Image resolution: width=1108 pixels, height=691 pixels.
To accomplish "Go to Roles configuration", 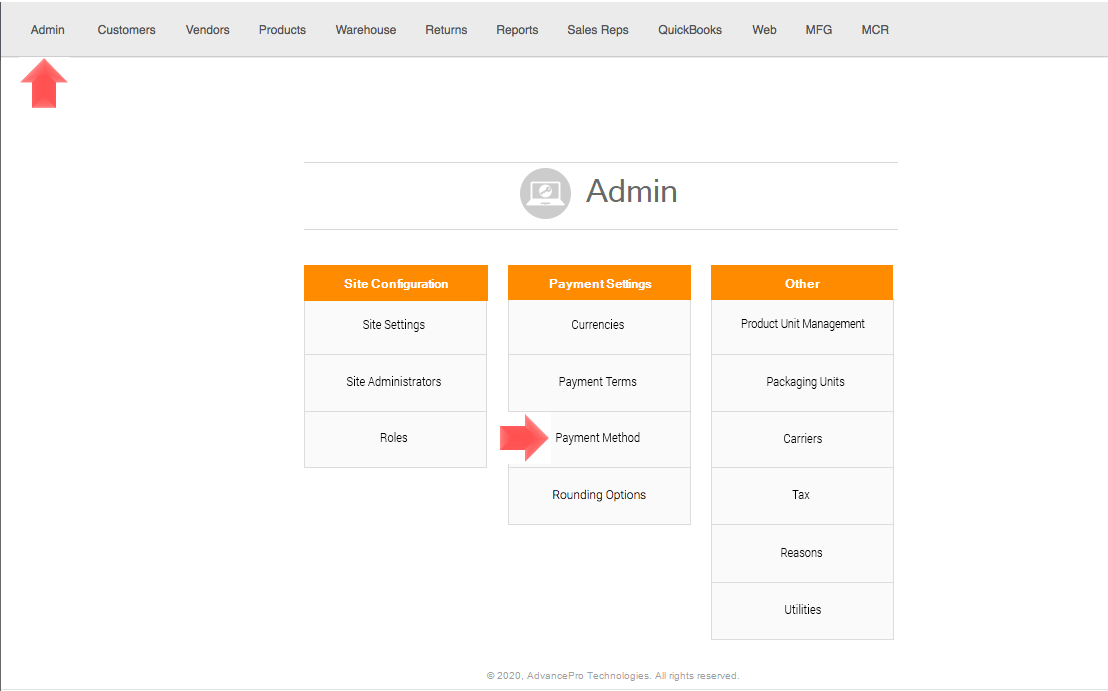I will (x=394, y=438).
